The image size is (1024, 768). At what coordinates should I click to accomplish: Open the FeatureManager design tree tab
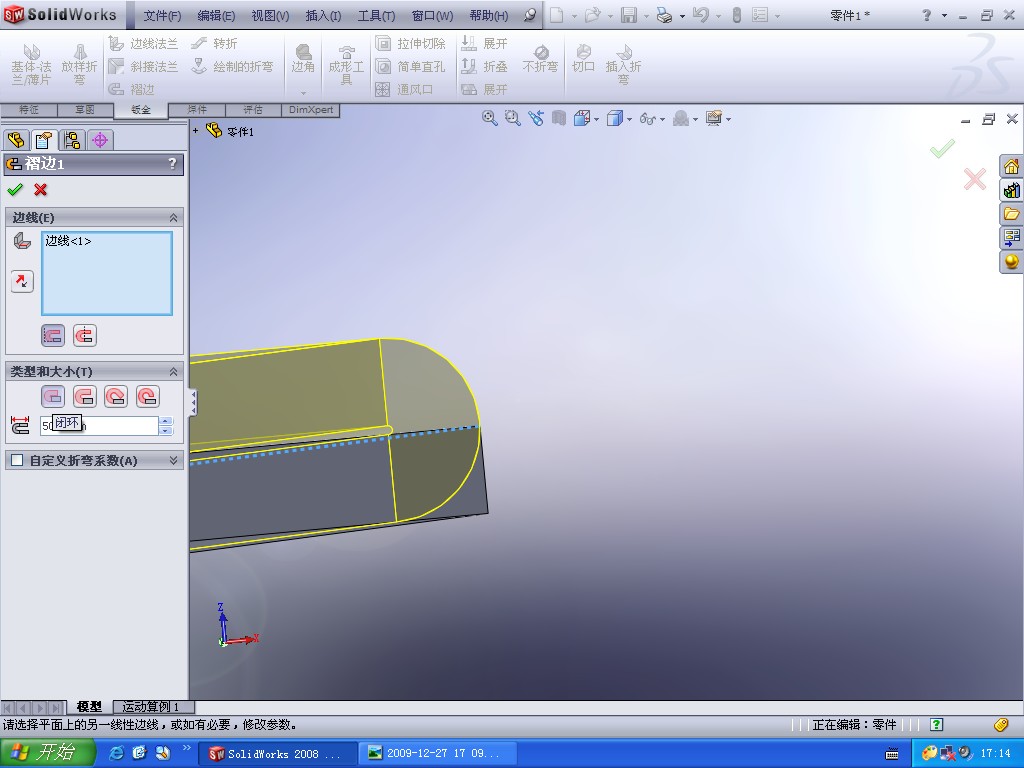(x=16, y=140)
